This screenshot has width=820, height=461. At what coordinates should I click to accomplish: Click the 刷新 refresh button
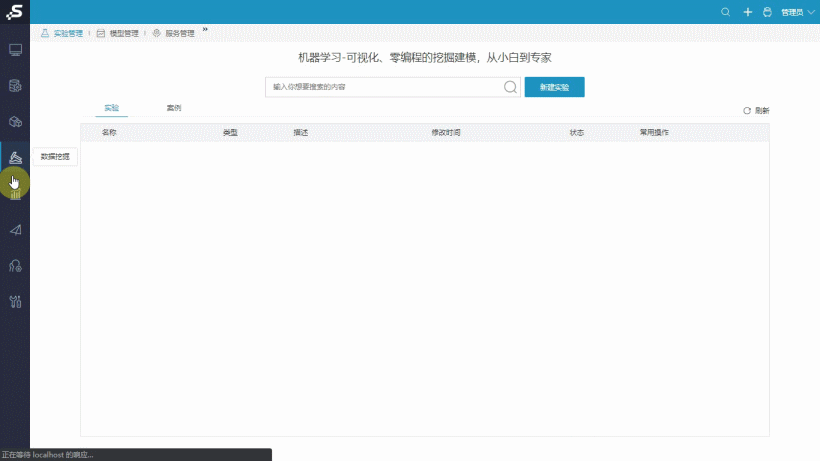point(756,110)
